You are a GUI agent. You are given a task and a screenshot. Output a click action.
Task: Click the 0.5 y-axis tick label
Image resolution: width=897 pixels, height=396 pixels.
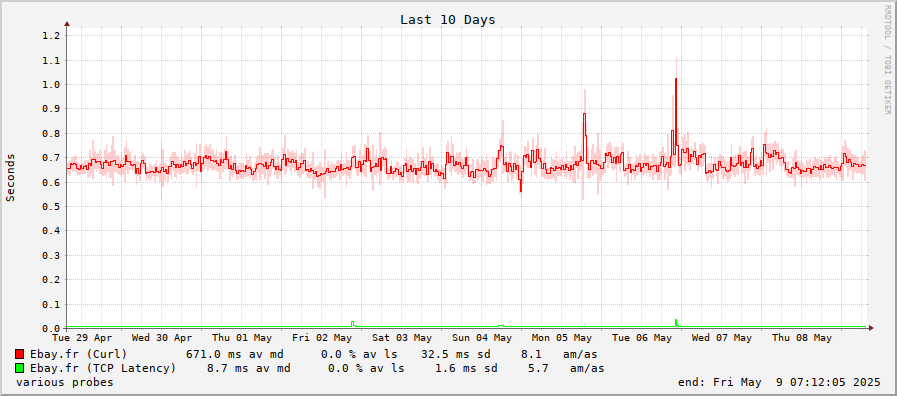click(51, 206)
